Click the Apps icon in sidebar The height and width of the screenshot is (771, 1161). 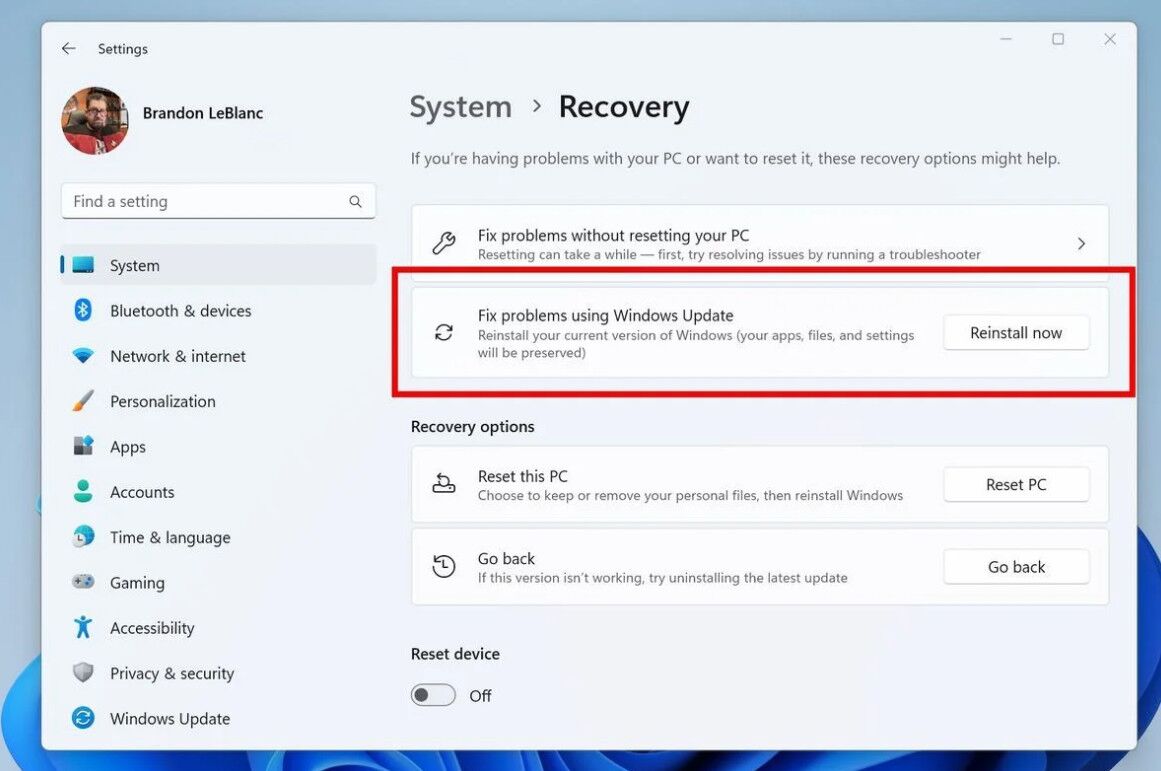click(x=83, y=446)
